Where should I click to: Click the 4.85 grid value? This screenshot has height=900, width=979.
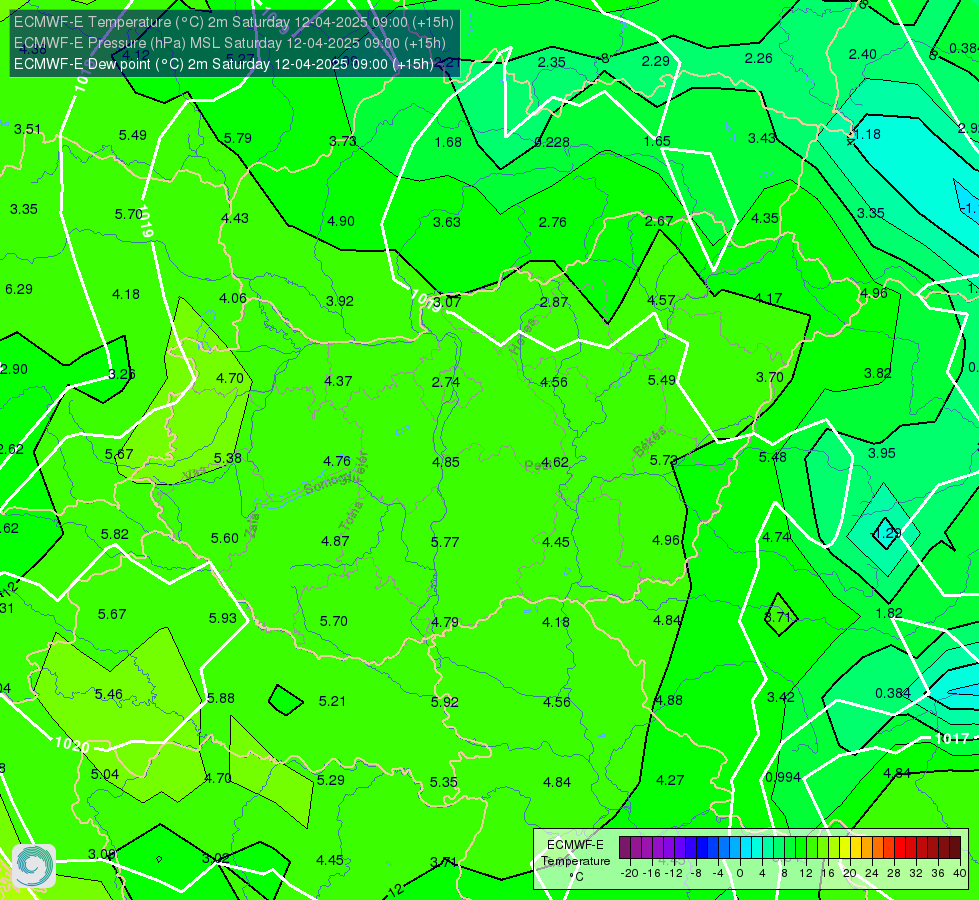coord(446,462)
